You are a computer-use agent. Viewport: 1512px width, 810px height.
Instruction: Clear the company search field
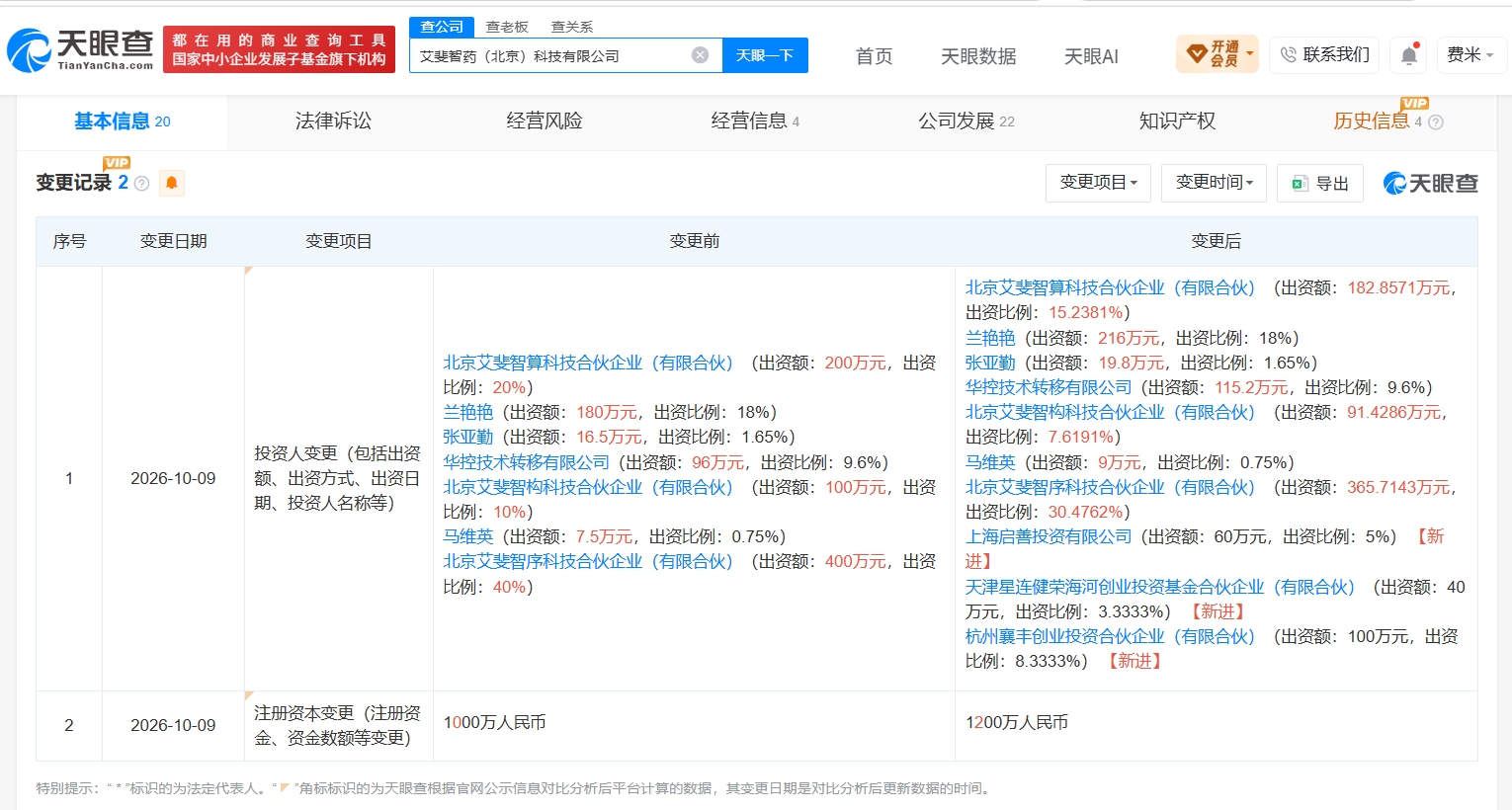[700, 55]
